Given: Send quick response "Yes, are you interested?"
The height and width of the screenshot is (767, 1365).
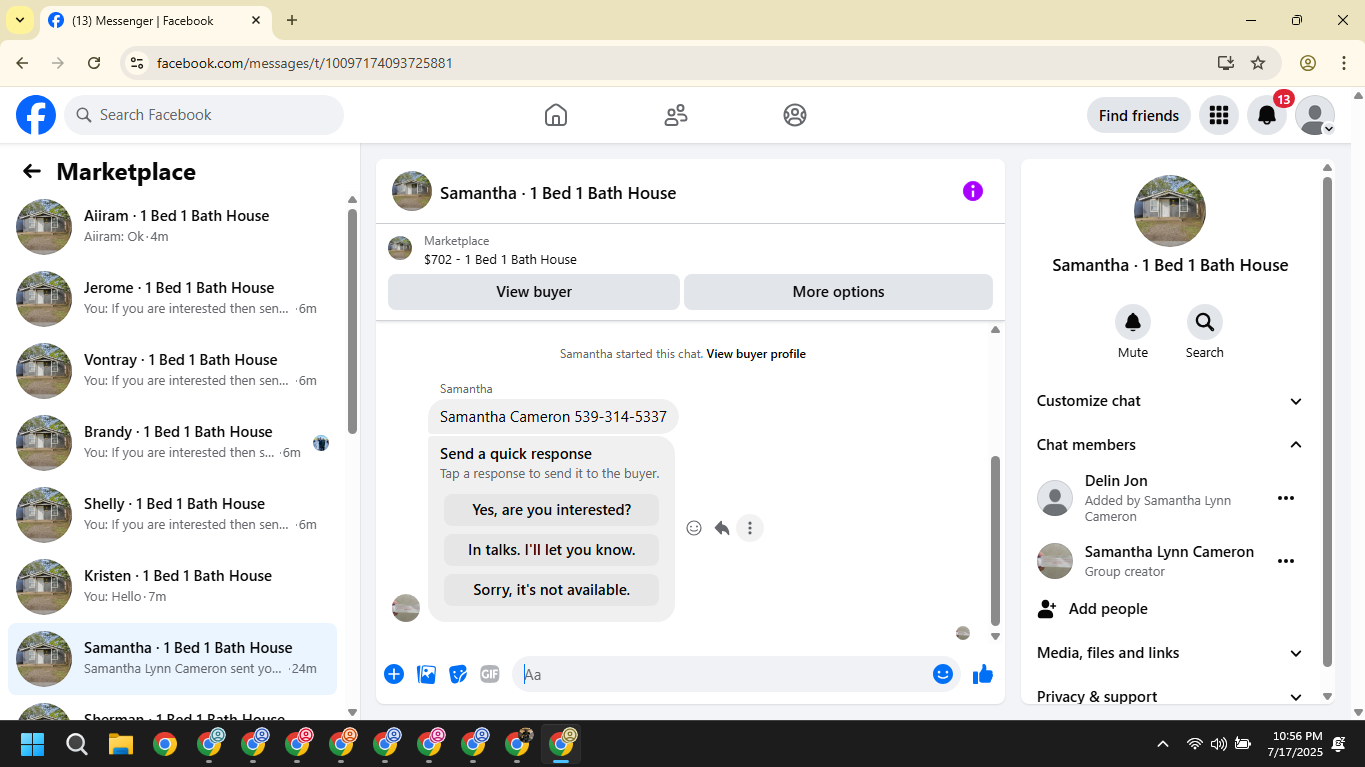Looking at the screenshot, I should [552, 510].
